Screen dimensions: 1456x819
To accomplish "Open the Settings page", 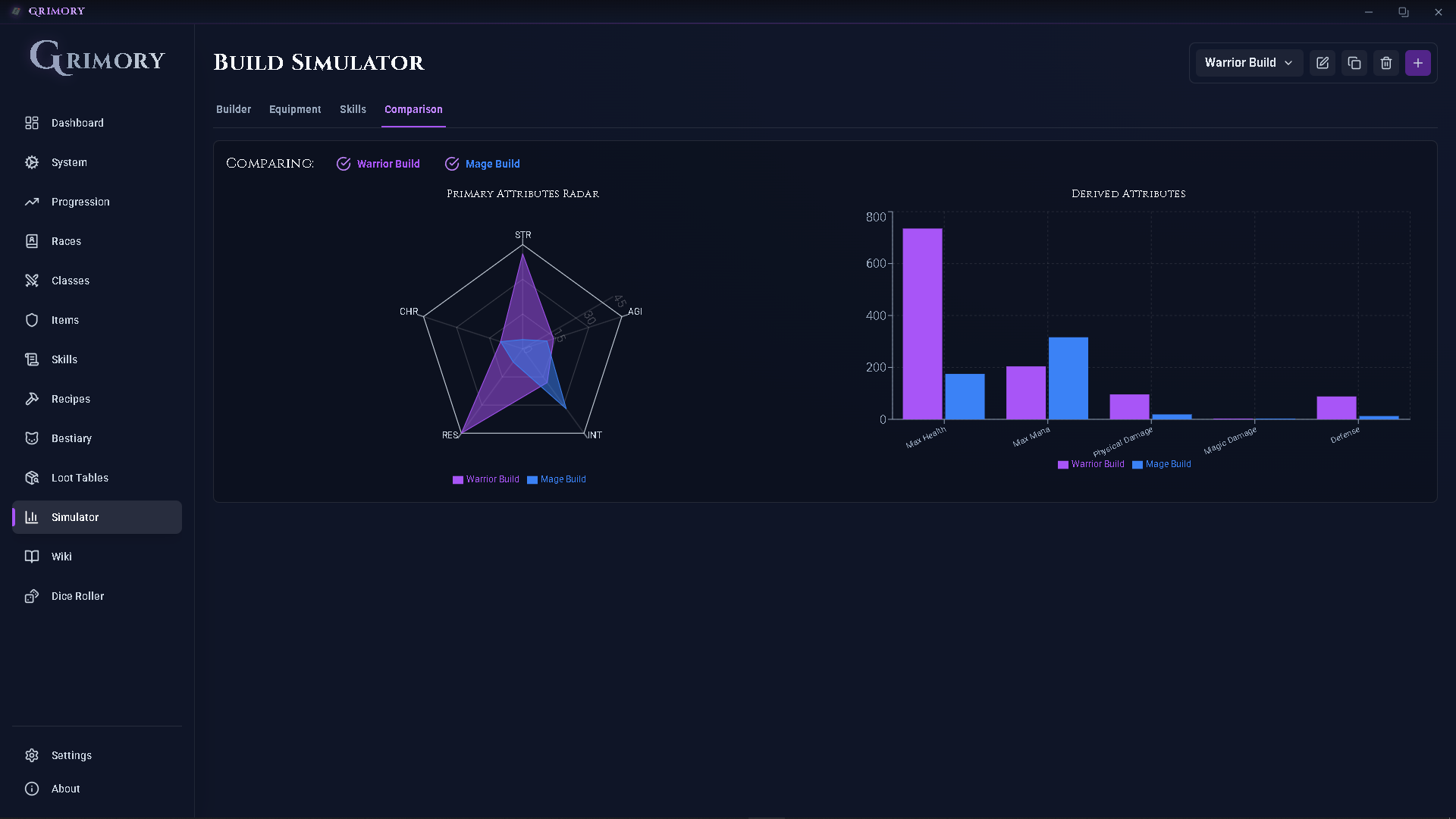I will [71, 755].
